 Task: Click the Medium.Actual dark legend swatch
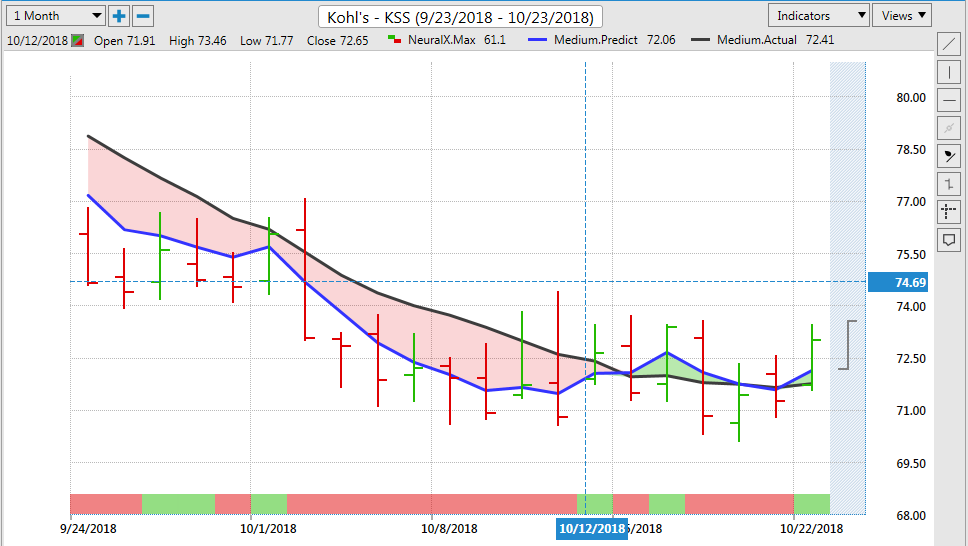[700, 40]
